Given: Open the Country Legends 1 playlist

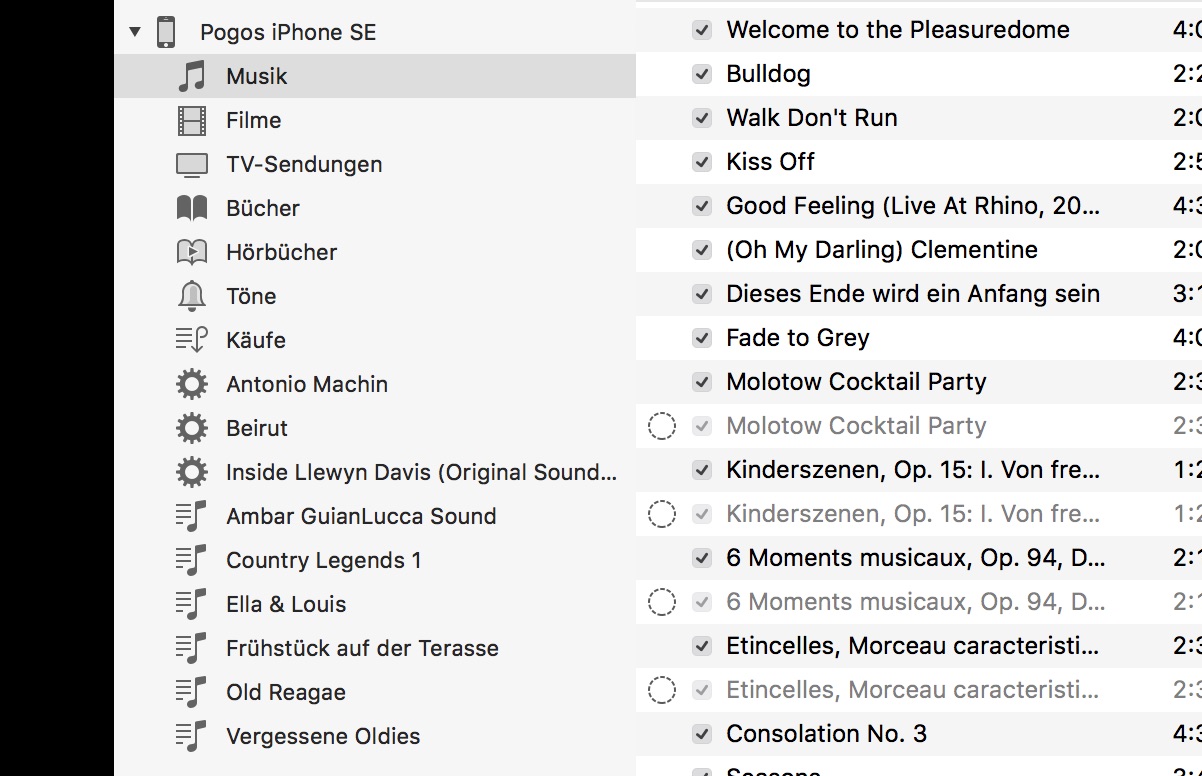Looking at the screenshot, I should (324, 560).
